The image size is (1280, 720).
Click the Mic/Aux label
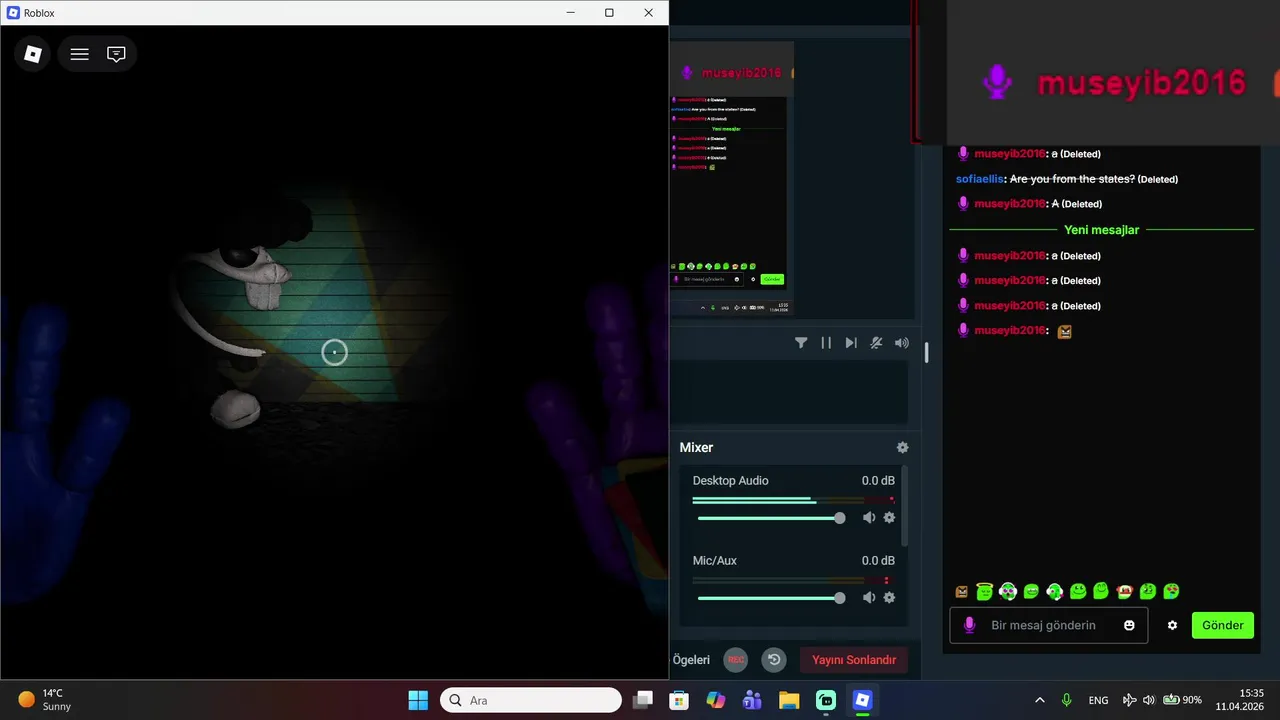tap(714, 561)
